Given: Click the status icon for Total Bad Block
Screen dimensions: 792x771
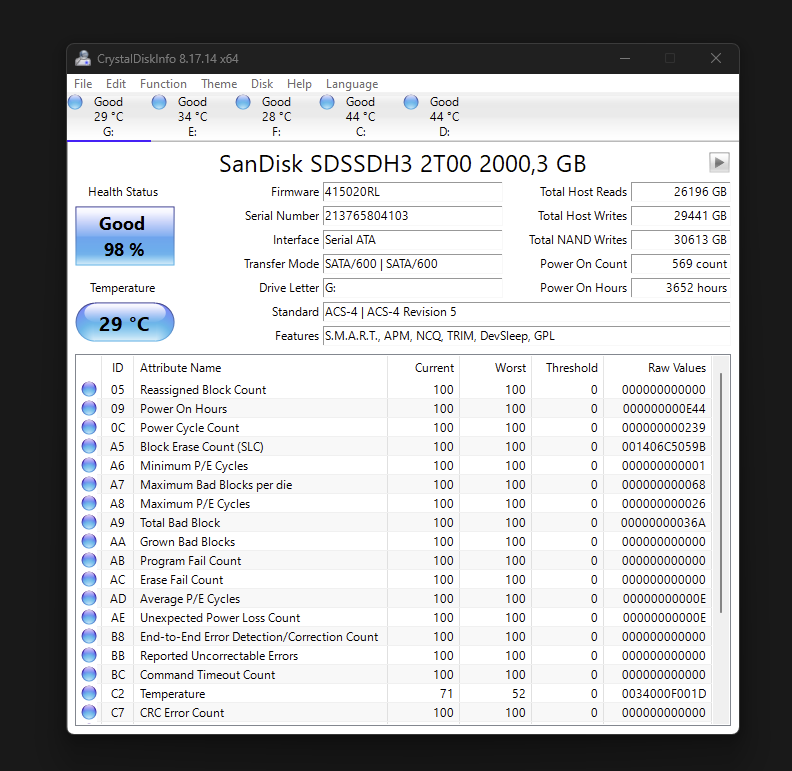Looking at the screenshot, I should click(x=89, y=522).
